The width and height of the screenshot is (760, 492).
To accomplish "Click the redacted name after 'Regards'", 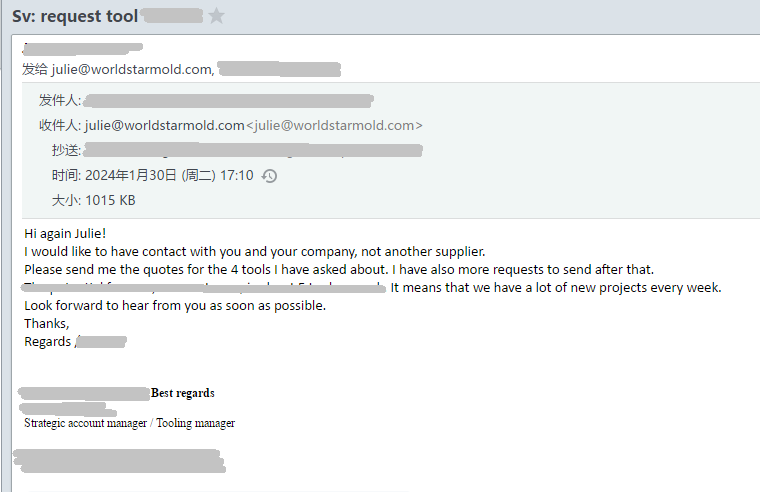I will point(101,342).
